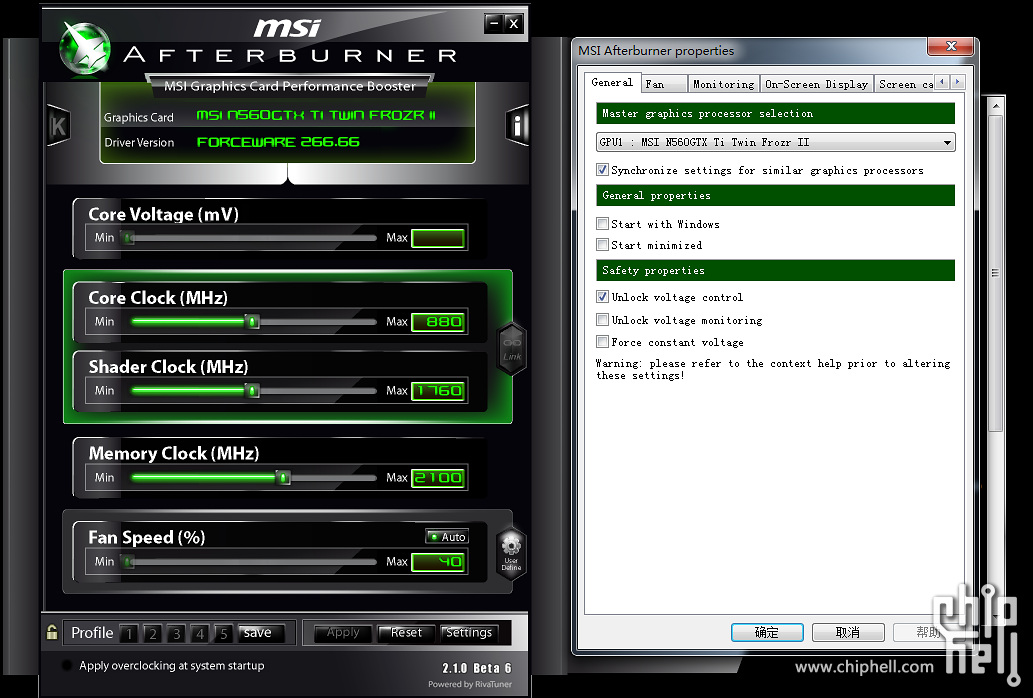Close the MSI Afterburner main window
Viewport: 1033px width, 698px height.
coord(514,24)
